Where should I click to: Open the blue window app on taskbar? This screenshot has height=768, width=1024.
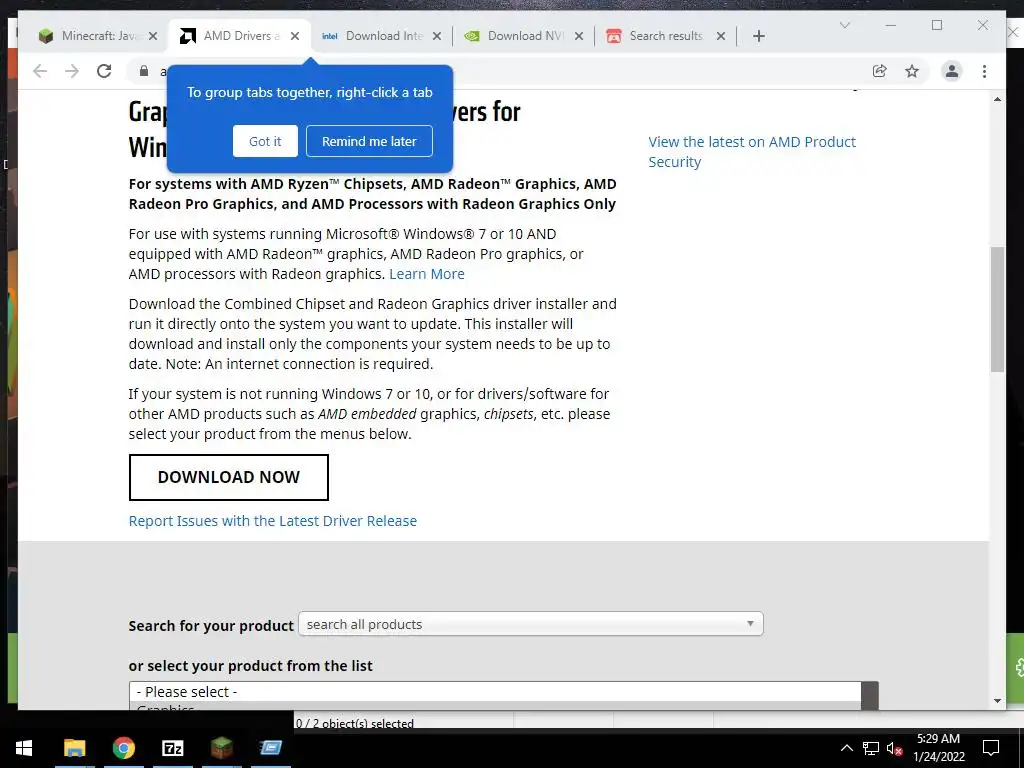tap(270, 748)
